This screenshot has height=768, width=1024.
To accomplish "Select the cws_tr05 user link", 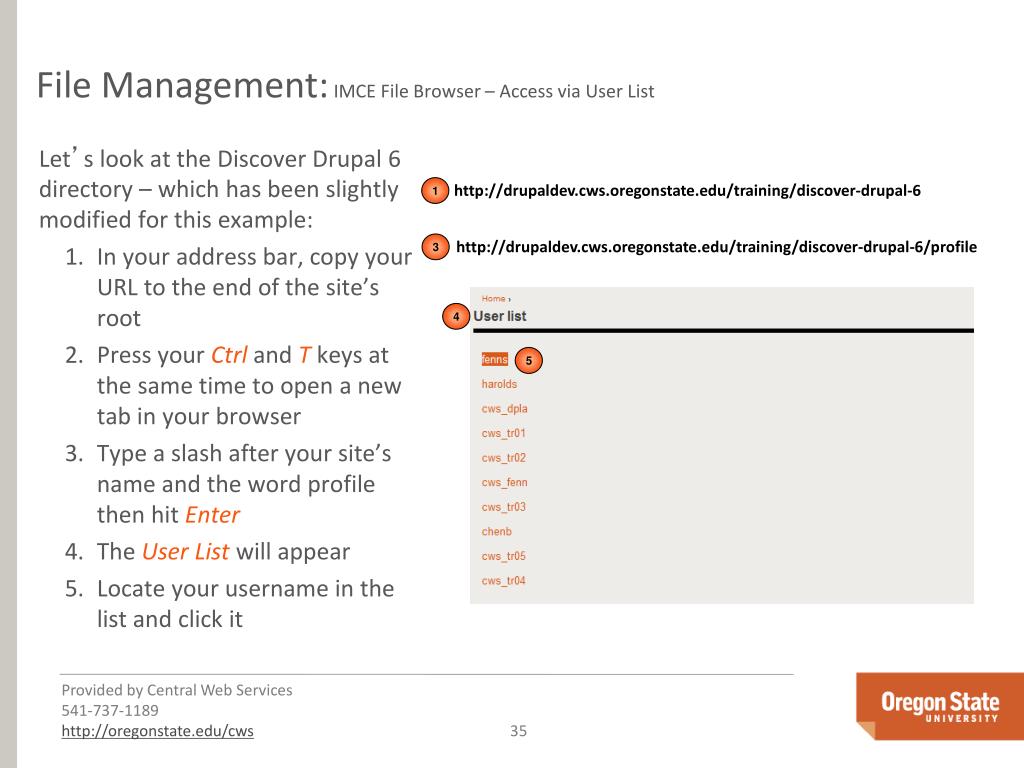I will tap(504, 556).
